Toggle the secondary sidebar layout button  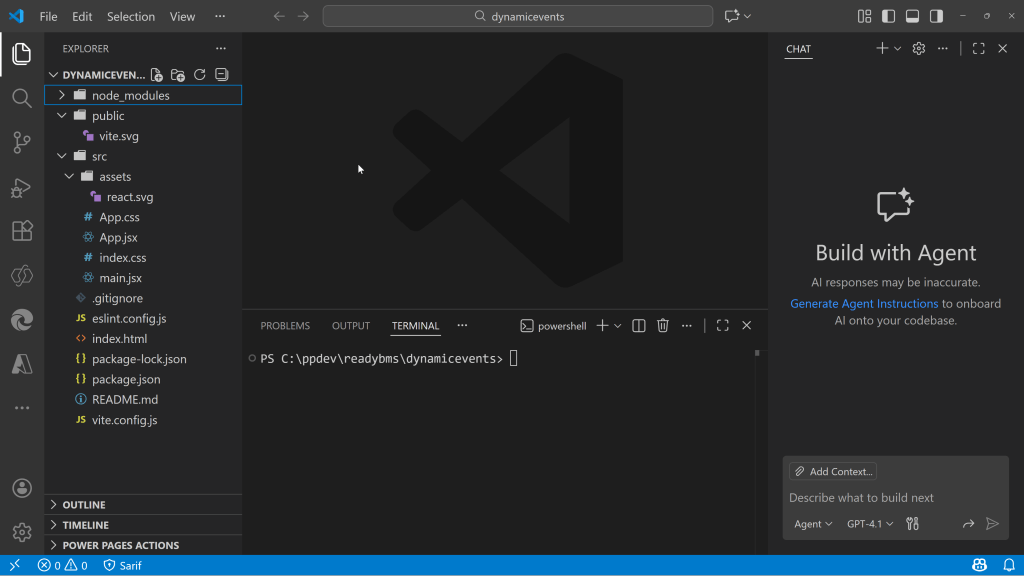coord(936,16)
